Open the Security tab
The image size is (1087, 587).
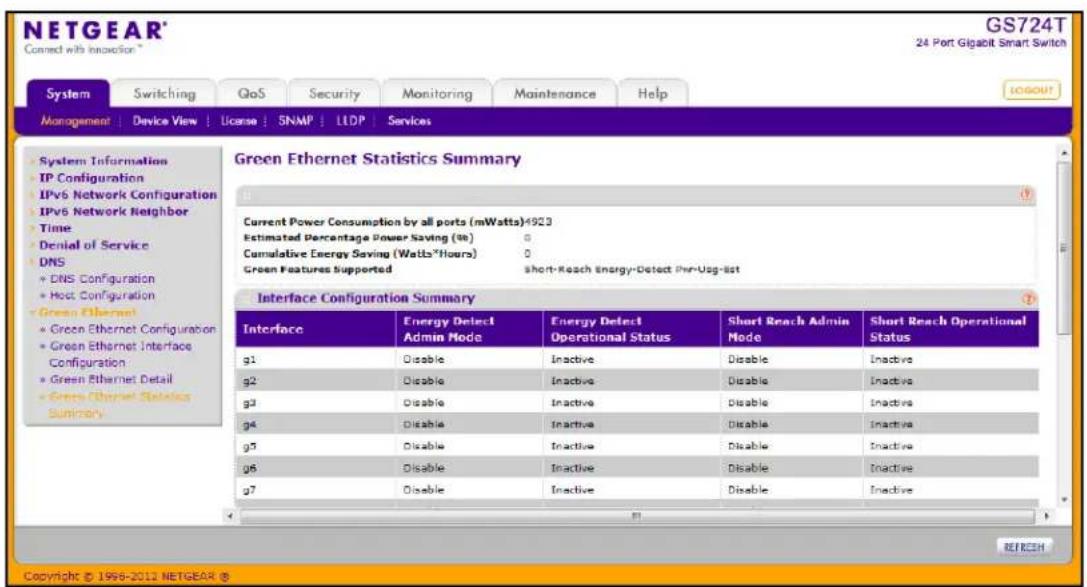coord(334,94)
